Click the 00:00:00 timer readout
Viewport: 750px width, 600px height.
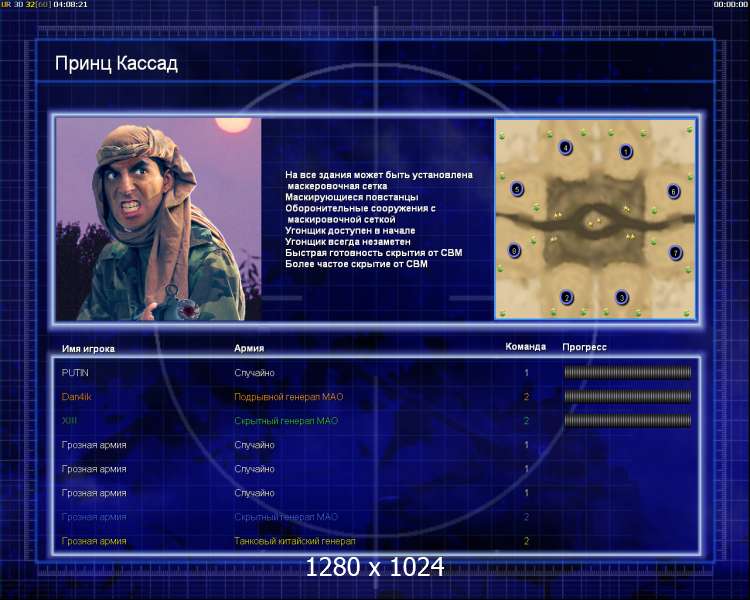tap(730, 4)
